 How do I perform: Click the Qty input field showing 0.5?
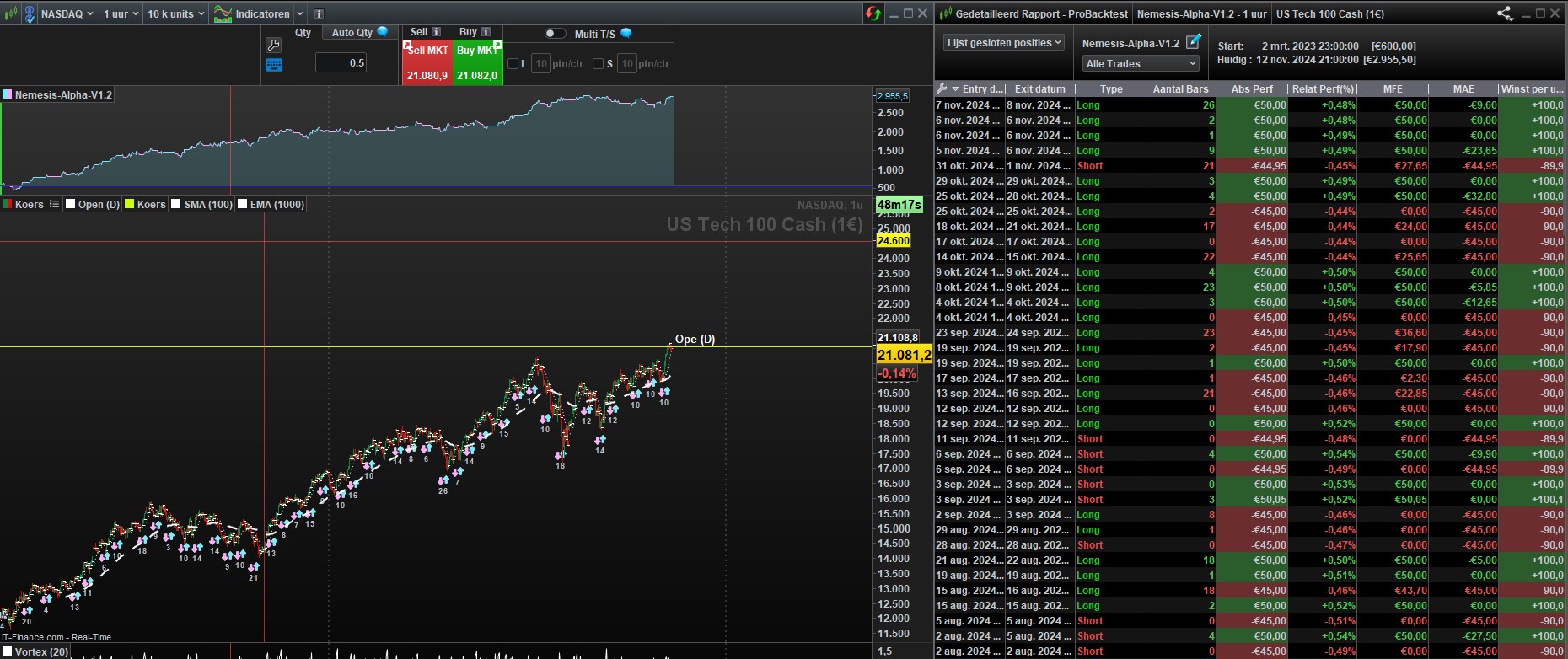point(341,62)
